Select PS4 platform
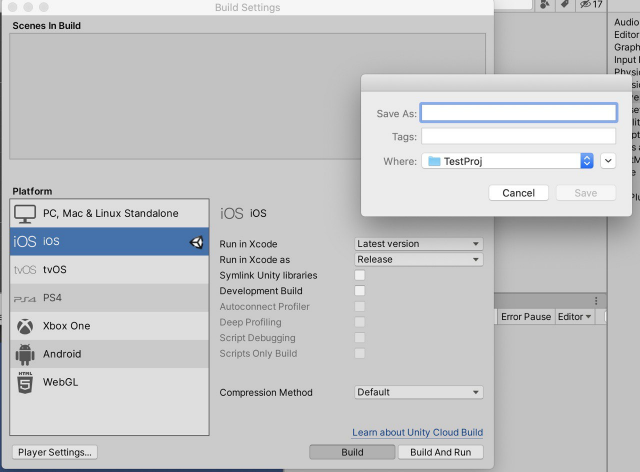 point(109,298)
